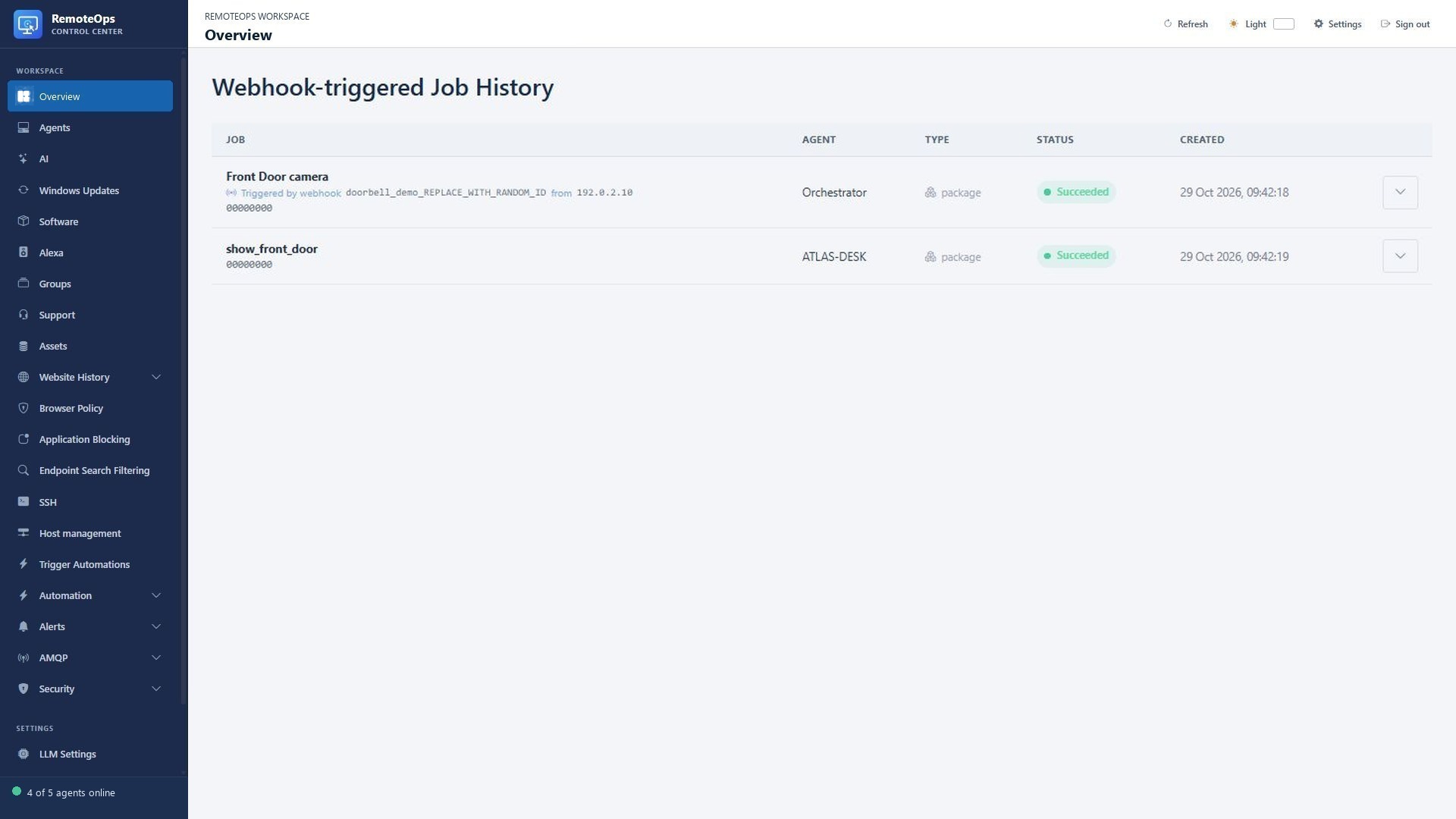Click the Refresh button
1456x819 pixels.
pyautogui.click(x=1186, y=24)
